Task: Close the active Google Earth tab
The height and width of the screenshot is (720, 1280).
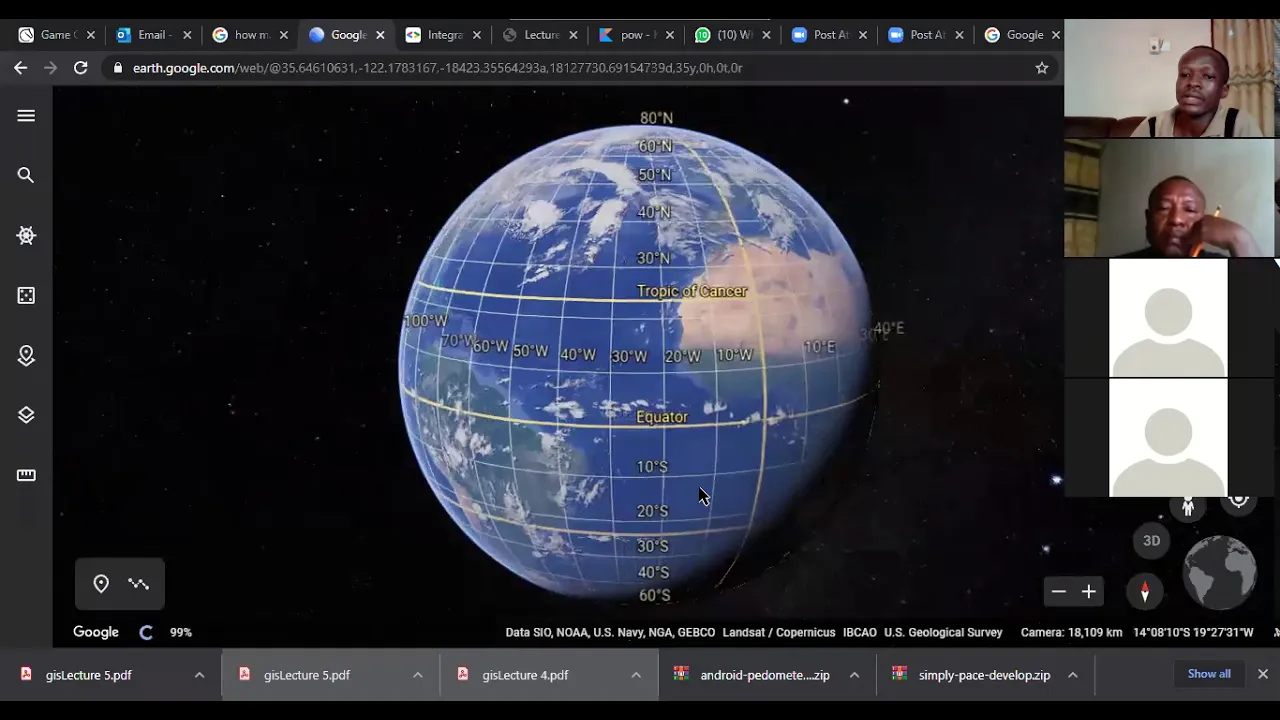Action: click(380, 35)
